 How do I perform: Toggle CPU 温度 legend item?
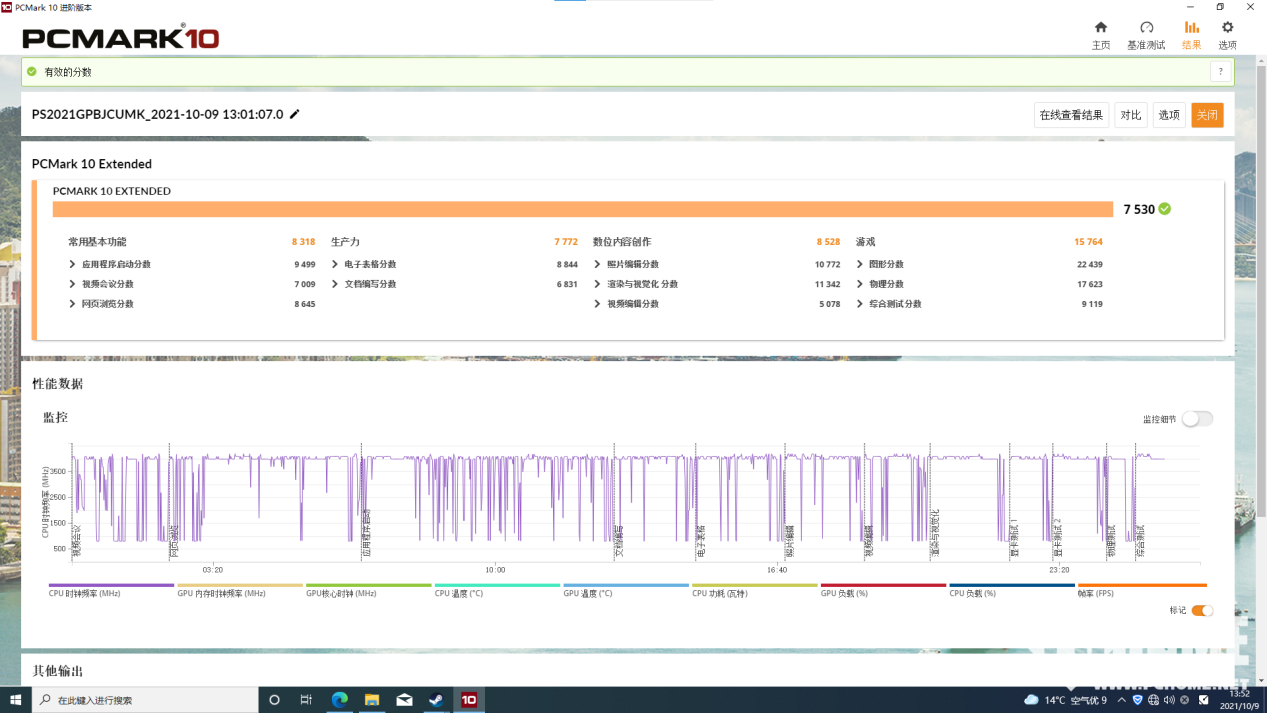coord(497,590)
